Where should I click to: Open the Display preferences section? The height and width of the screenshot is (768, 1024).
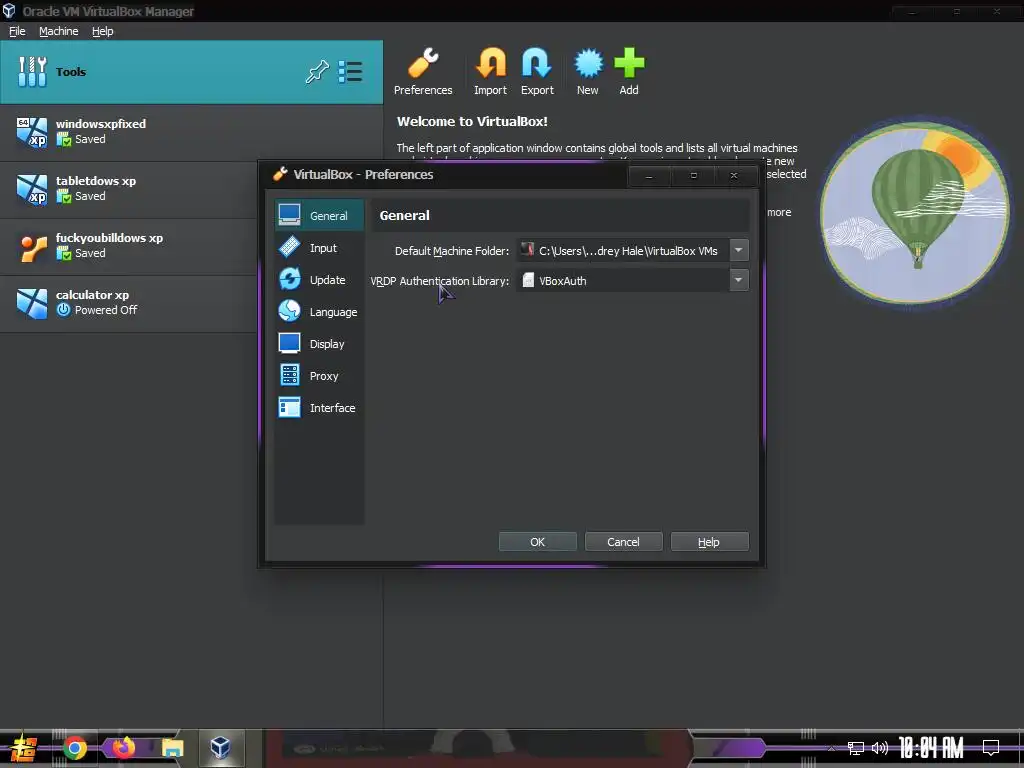[319, 344]
